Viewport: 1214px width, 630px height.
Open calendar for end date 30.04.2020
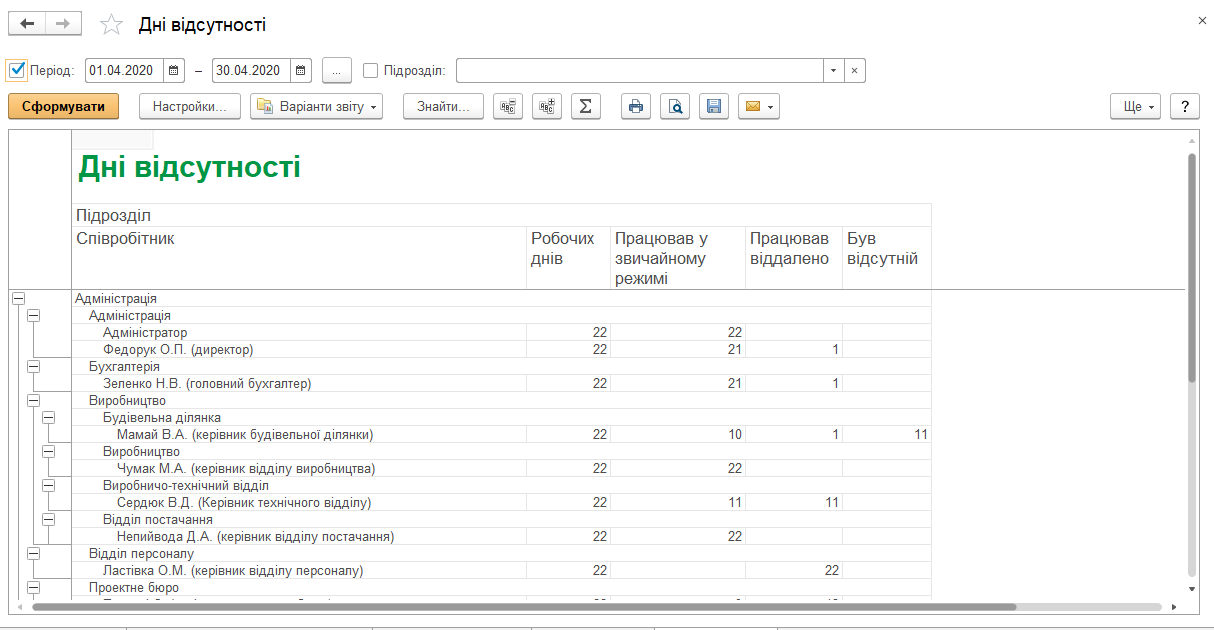pyautogui.click(x=301, y=71)
